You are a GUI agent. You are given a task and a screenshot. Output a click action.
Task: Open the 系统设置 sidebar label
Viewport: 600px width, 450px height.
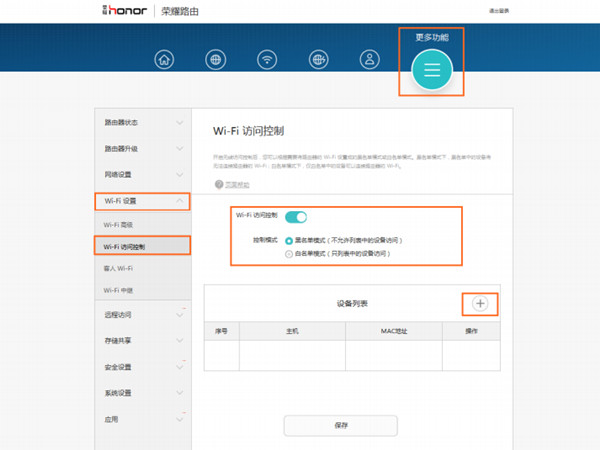pyautogui.click(x=118, y=393)
